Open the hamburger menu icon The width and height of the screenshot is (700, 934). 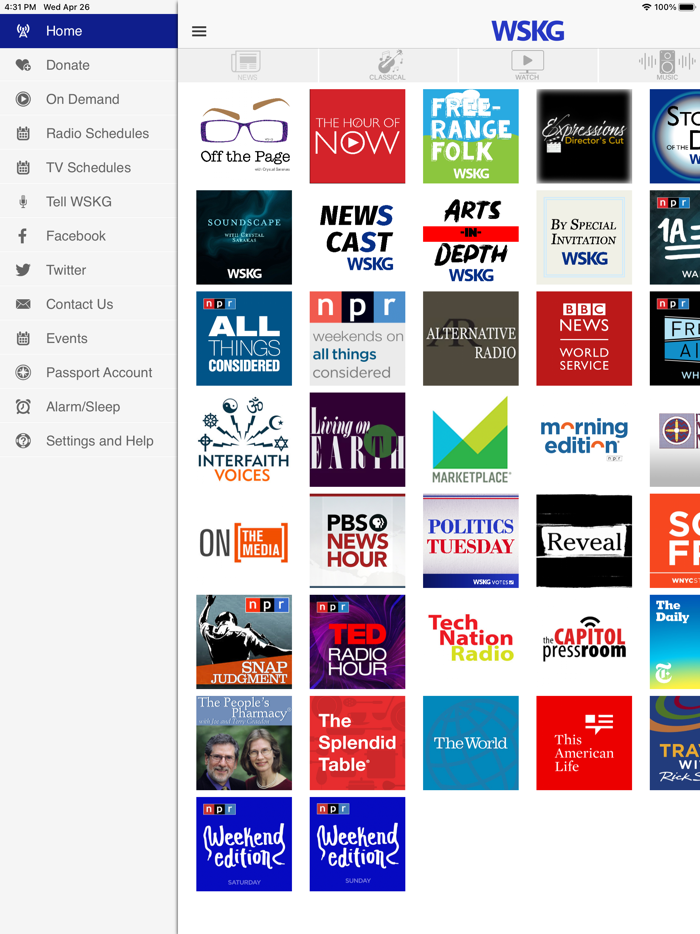click(x=199, y=31)
